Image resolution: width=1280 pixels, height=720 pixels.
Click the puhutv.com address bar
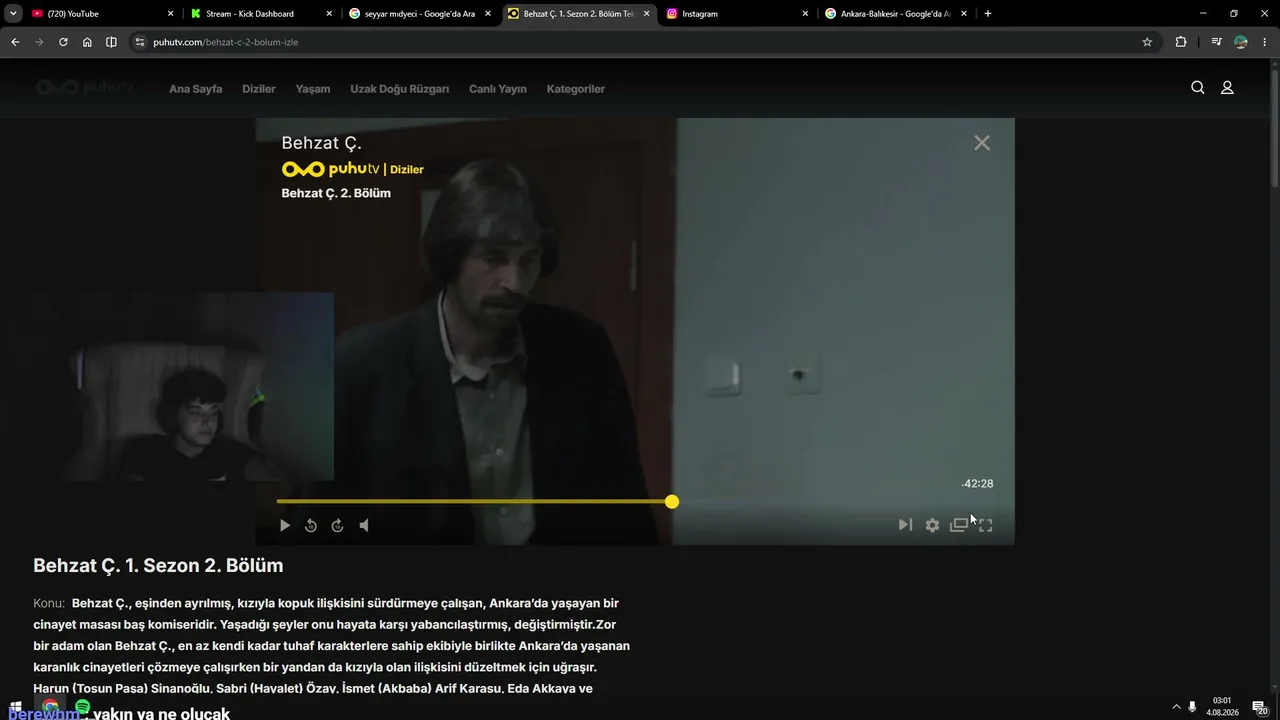click(640, 42)
